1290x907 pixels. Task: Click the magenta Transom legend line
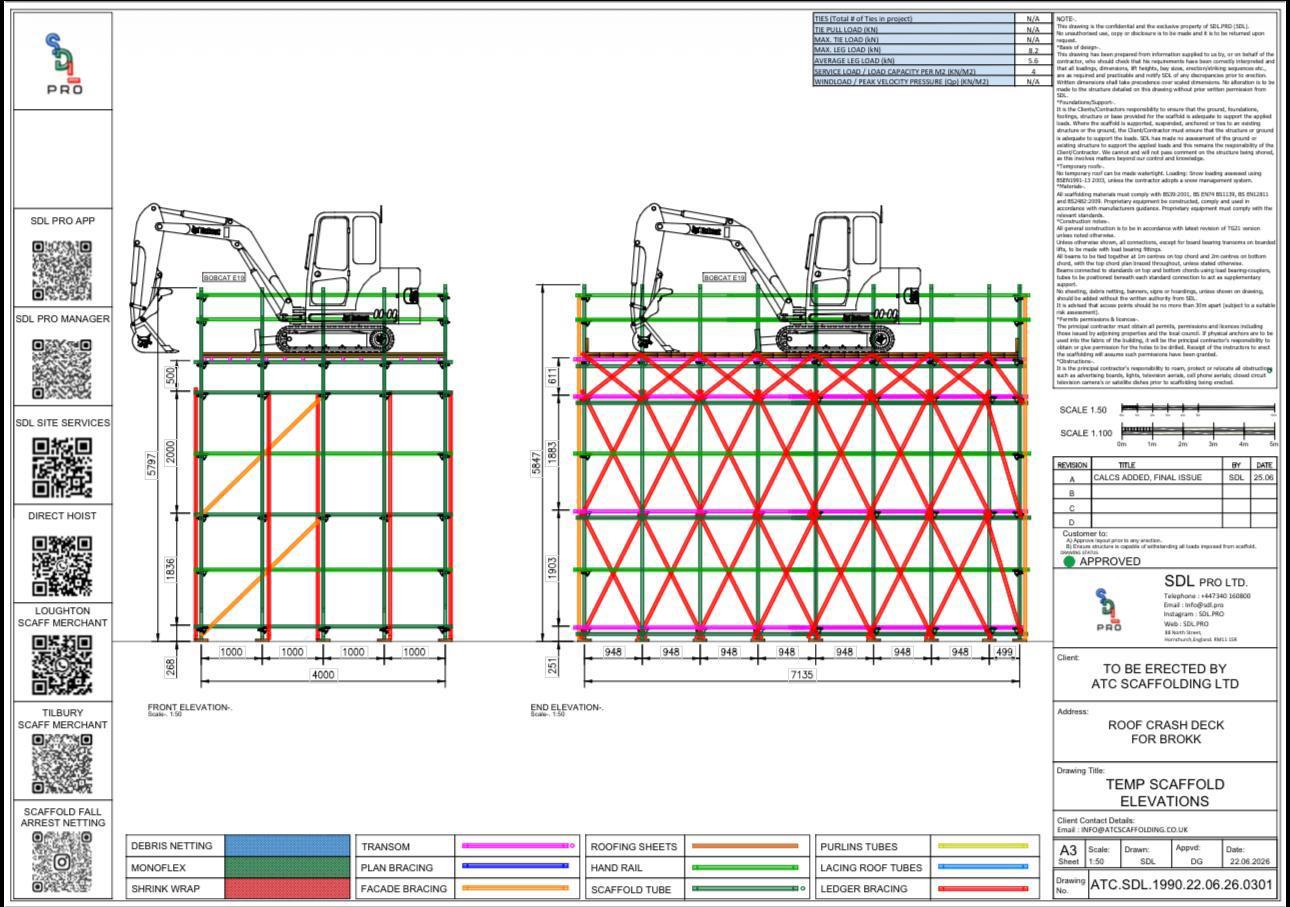517,846
